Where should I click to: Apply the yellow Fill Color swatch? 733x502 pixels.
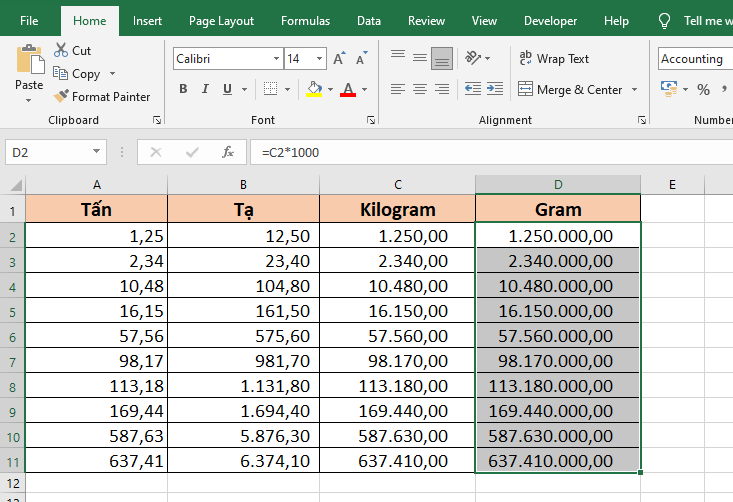(x=314, y=89)
